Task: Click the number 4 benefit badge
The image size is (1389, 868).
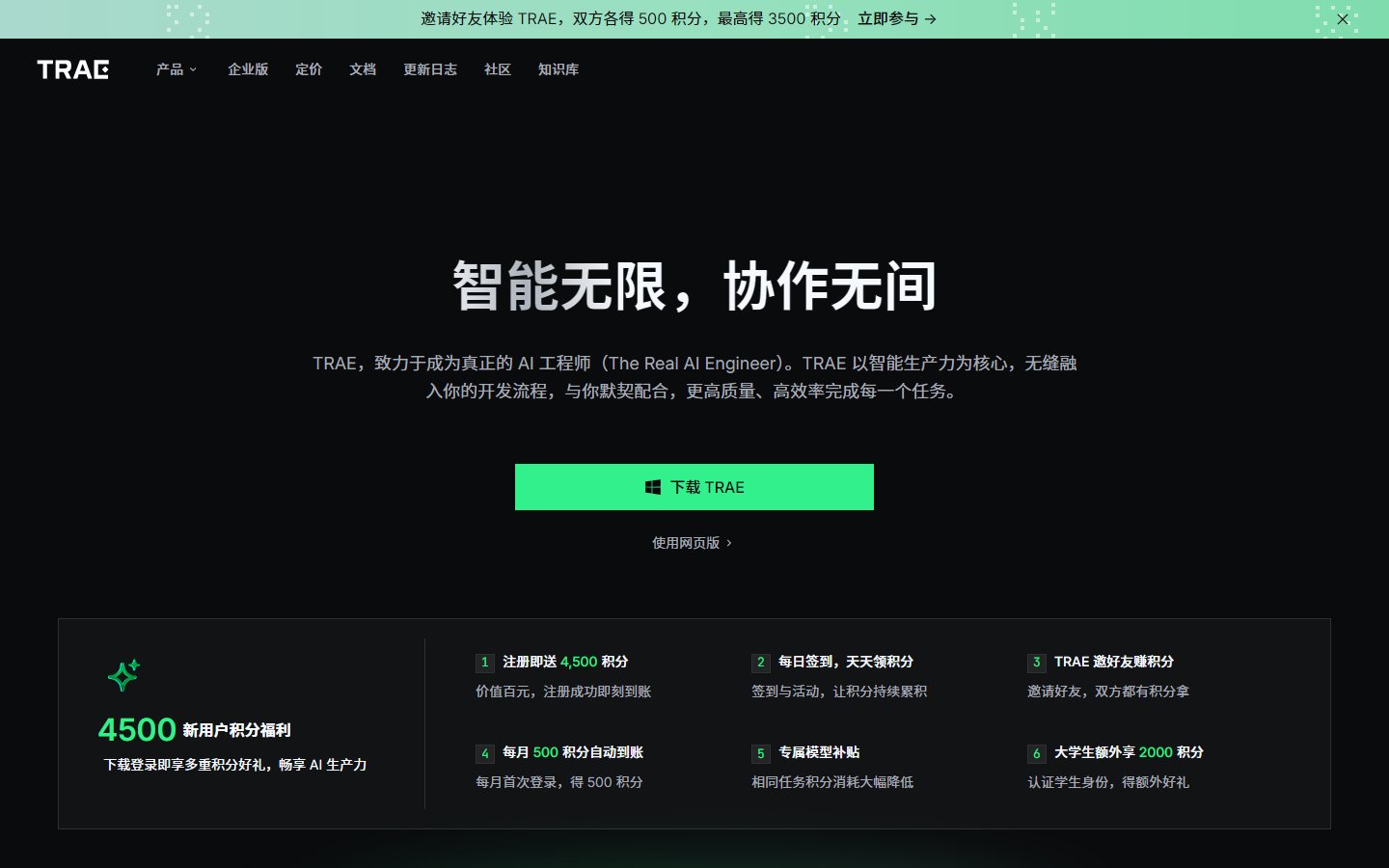Action: coord(485,753)
